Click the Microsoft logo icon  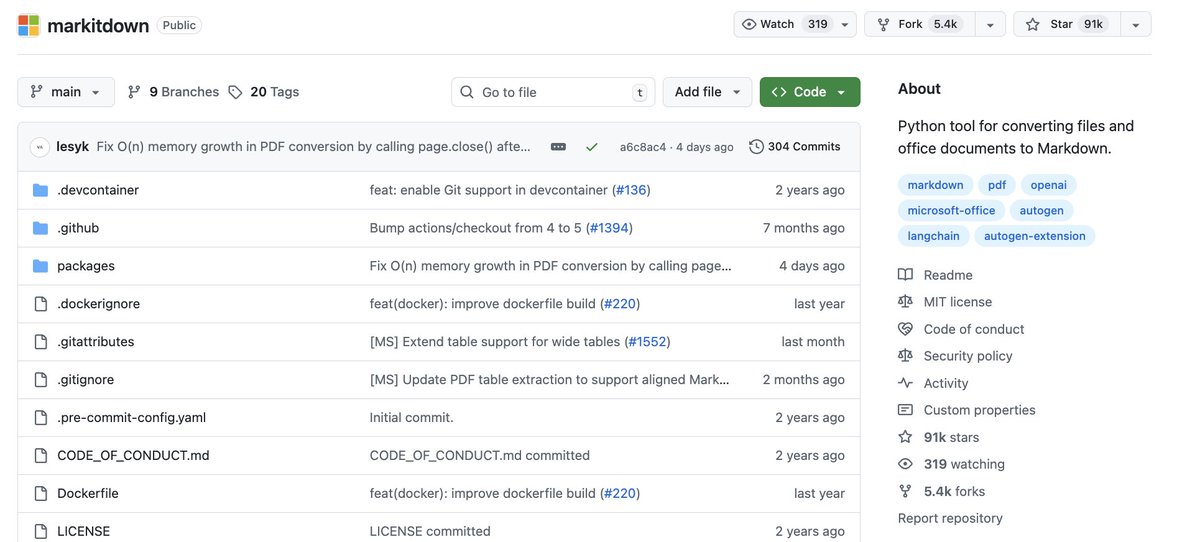point(28,26)
